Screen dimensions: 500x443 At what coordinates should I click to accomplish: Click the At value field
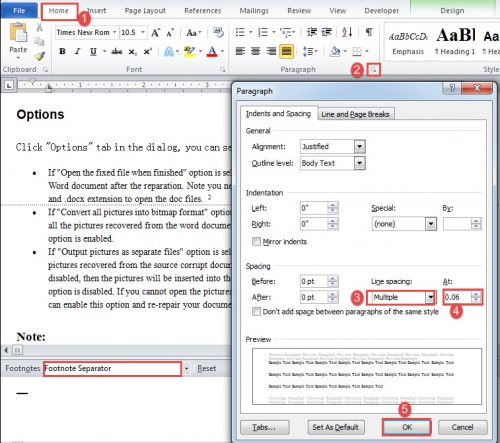point(457,297)
